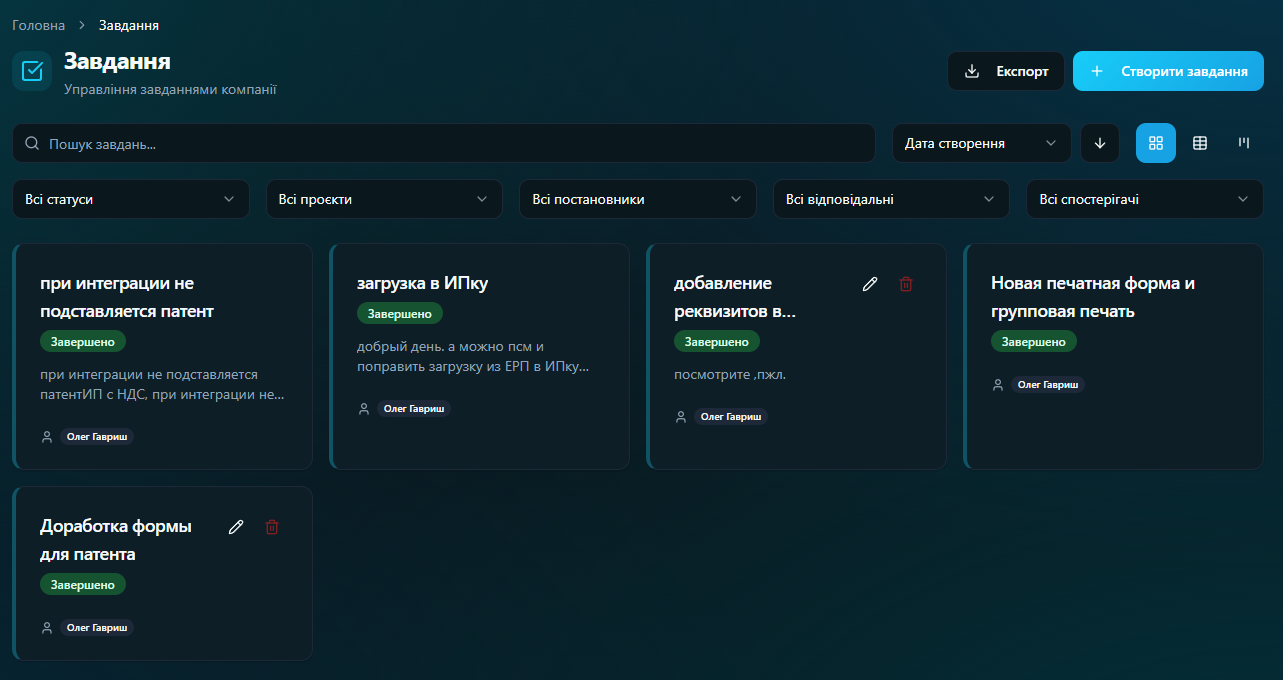Click the pencil edit icon on «добавление реквизитов» card

pyautogui.click(x=870, y=284)
